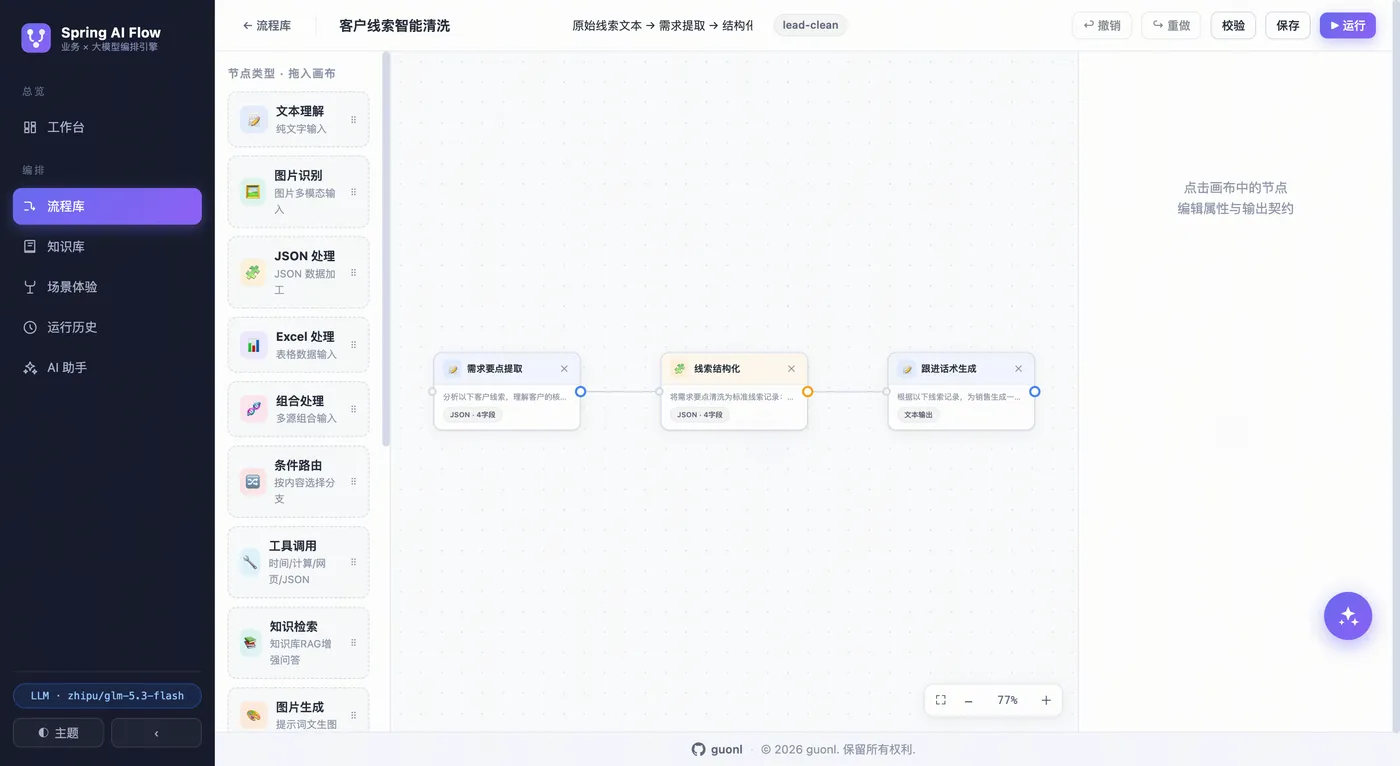1400x766 pixels.
Task: Click the drag handle on 条件路由 card
Action: (353, 482)
